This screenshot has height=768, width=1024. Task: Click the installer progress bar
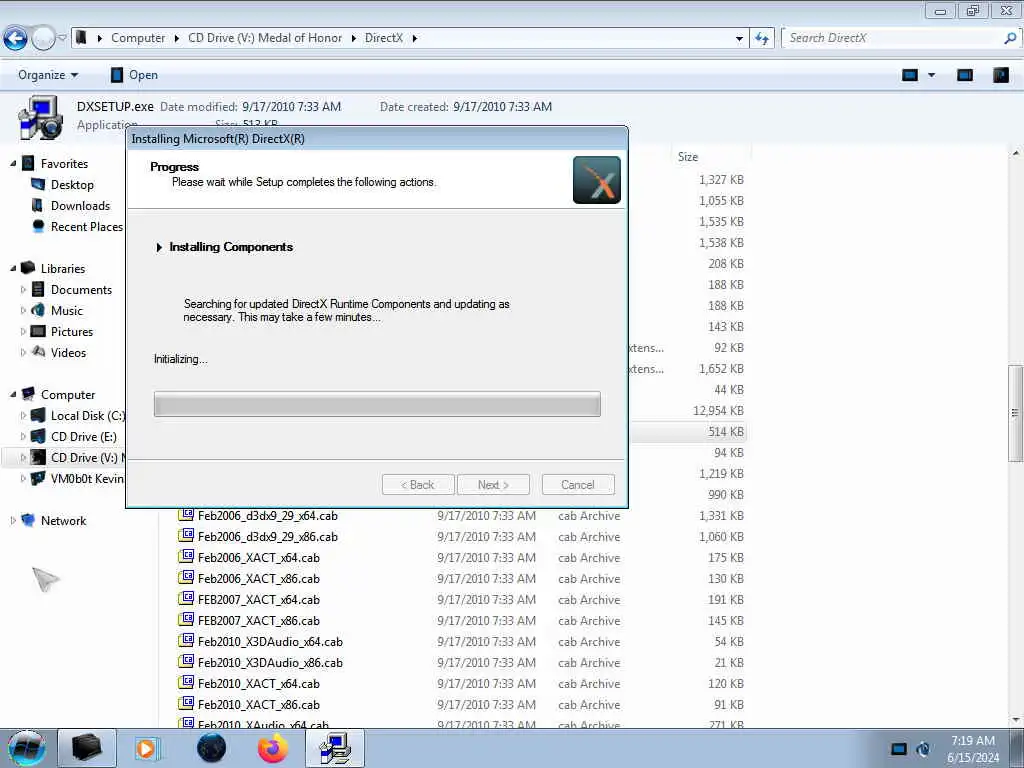tap(377, 404)
